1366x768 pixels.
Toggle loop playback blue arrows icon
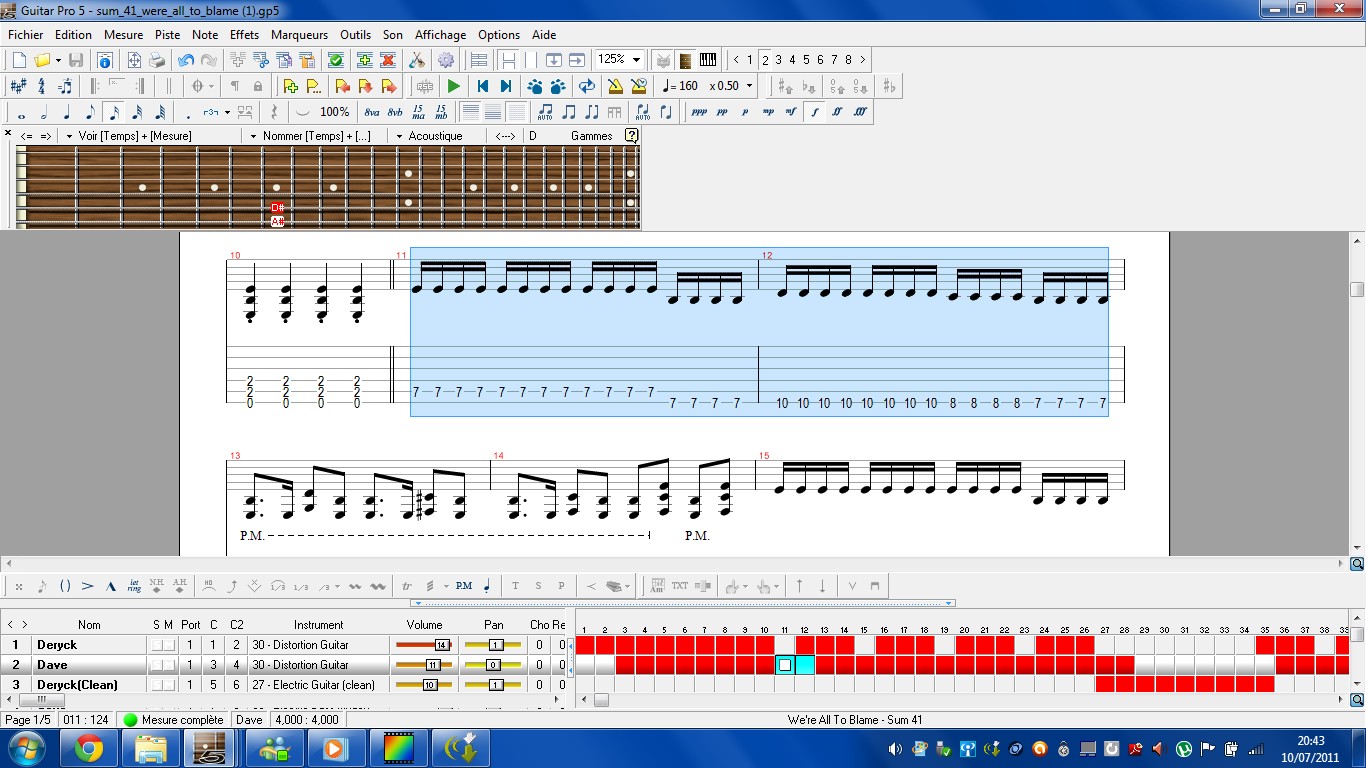click(587, 86)
